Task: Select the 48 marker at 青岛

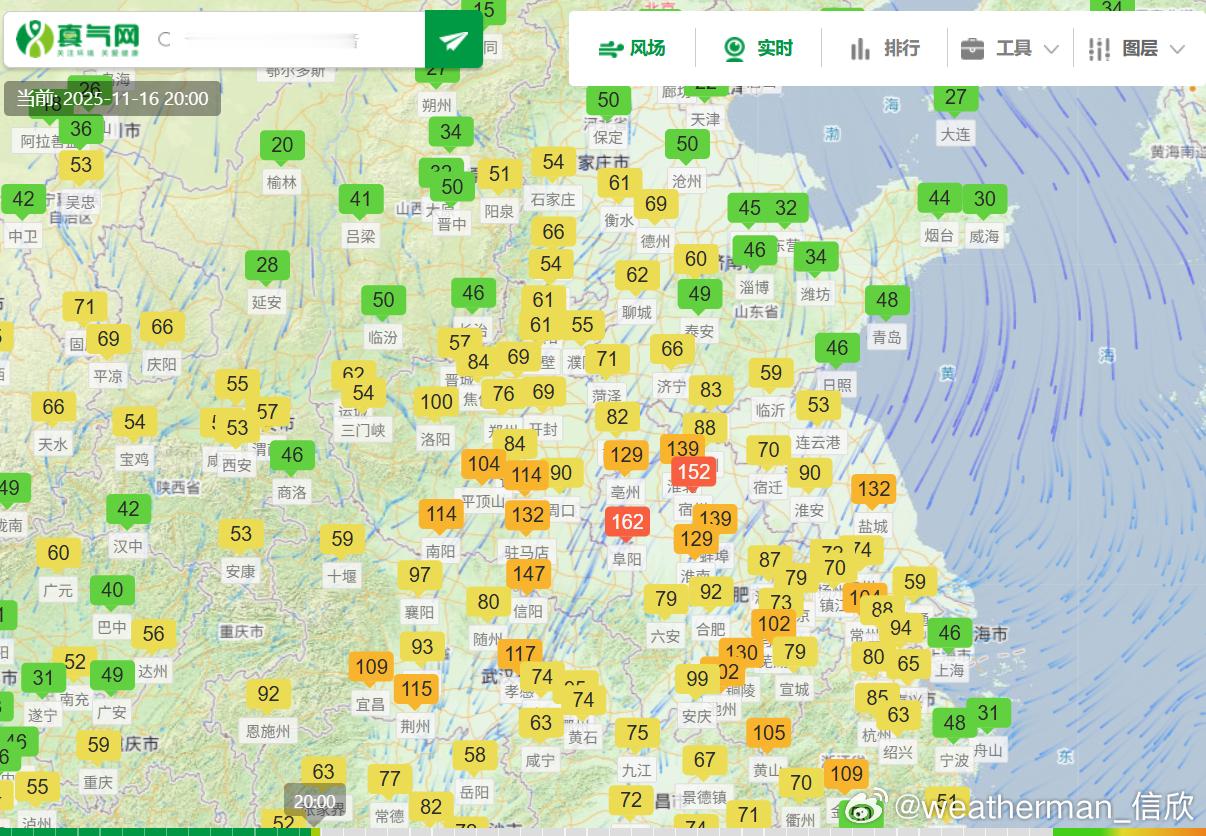Action: 887,300
